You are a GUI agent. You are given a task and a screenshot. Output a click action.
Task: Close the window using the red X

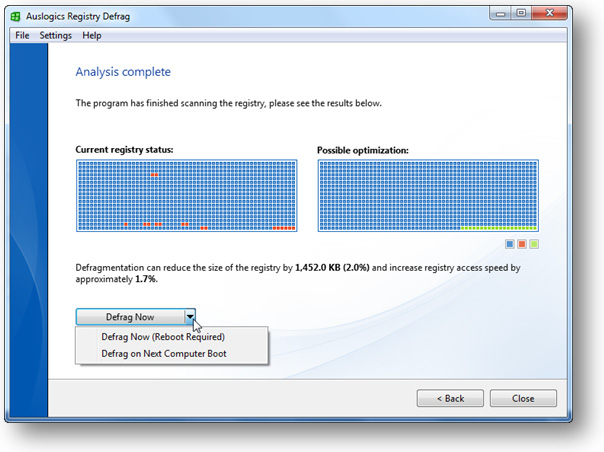tap(552, 15)
